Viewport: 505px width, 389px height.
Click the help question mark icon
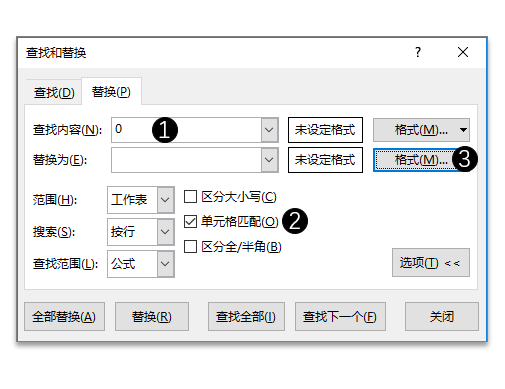[x=418, y=52]
